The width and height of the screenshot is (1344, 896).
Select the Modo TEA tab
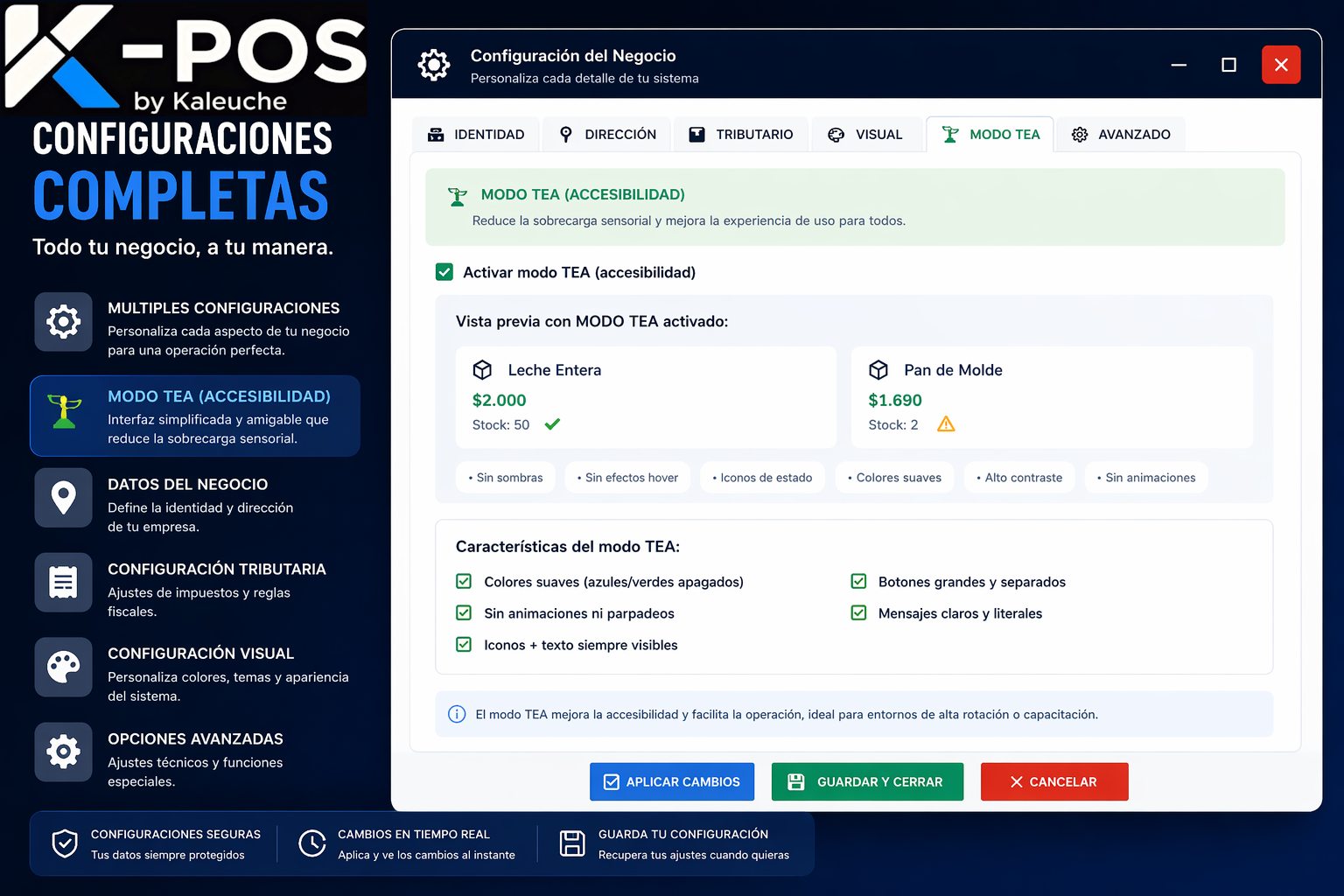click(x=990, y=135)
